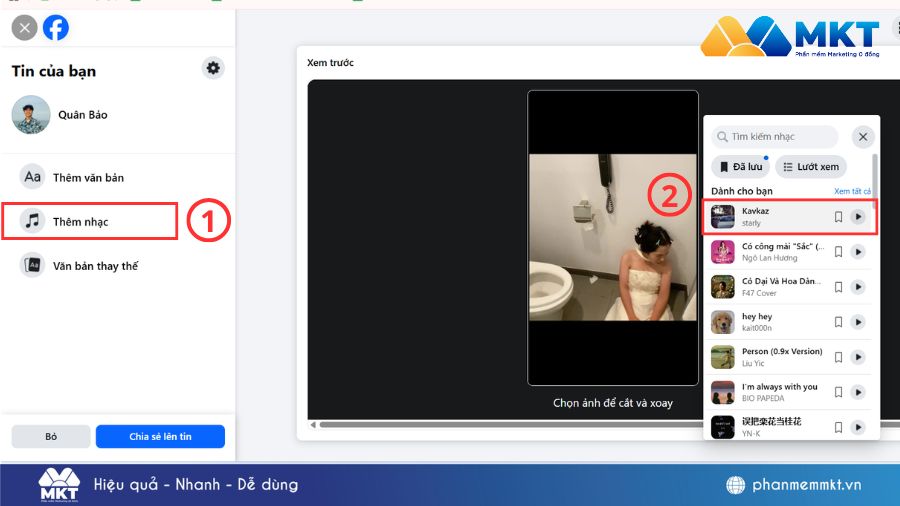Focus the Tìm kiếm nhạc search field

tap(775, 137)
